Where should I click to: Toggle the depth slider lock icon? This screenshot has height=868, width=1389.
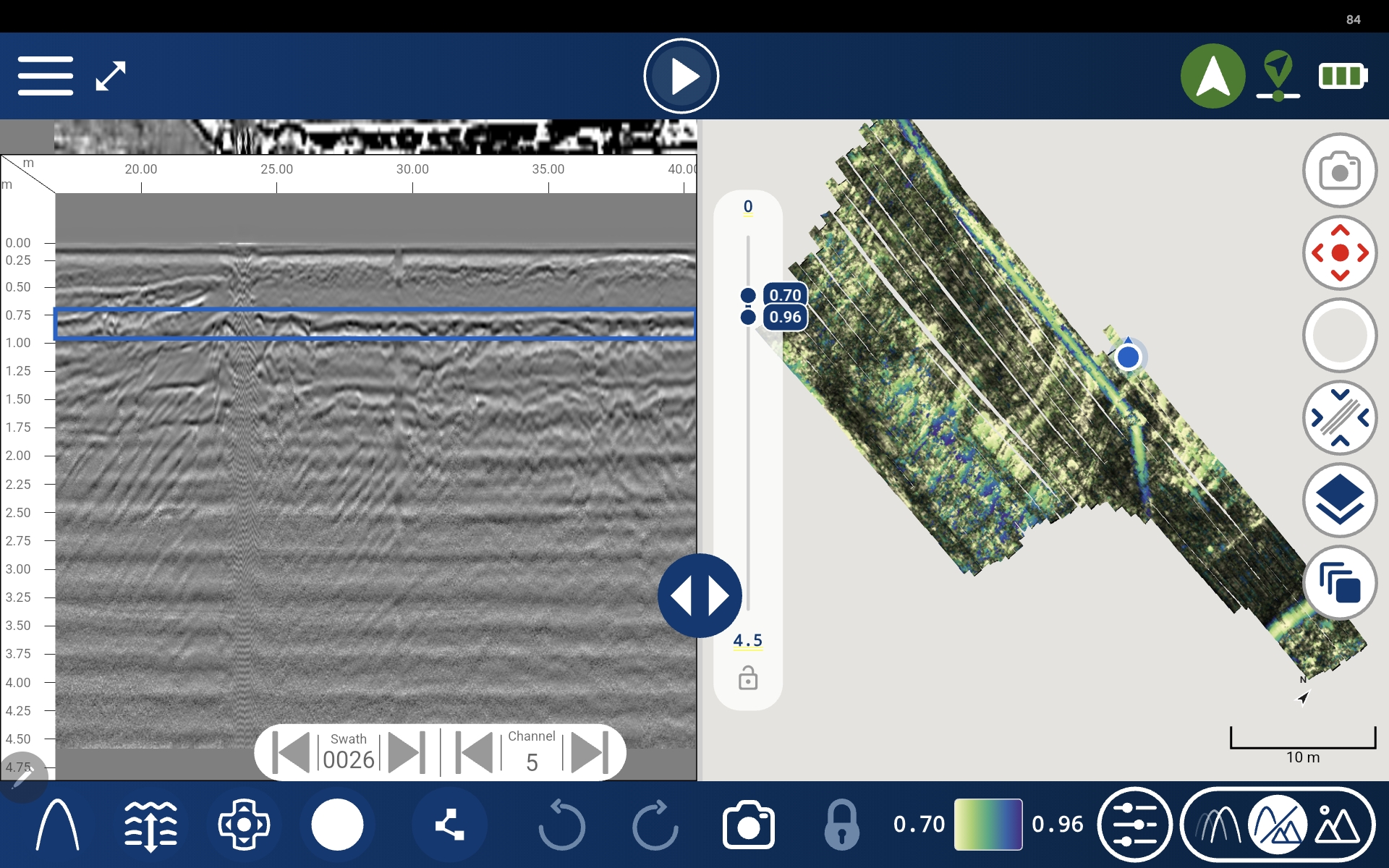pyautogui.click(x=748, y=678)
